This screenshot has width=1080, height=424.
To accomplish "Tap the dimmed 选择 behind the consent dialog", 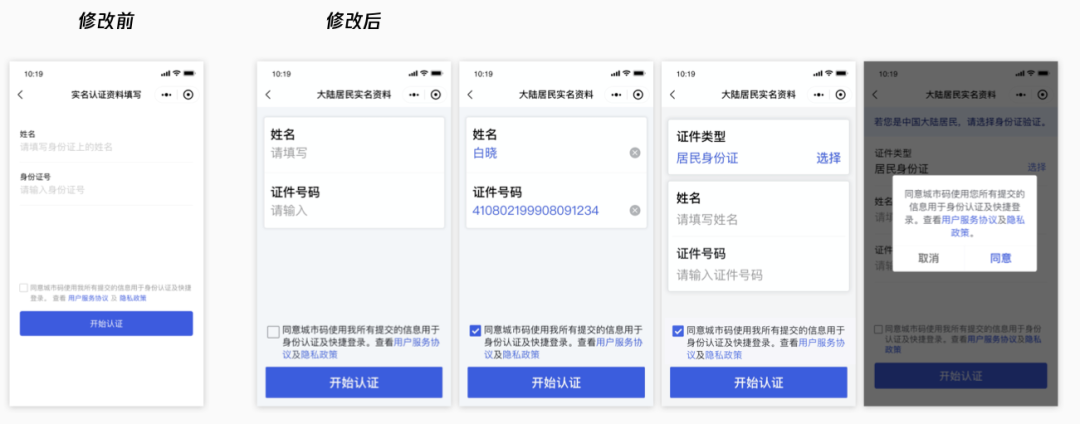I will pyautogui.click(x=1037, y=167).
